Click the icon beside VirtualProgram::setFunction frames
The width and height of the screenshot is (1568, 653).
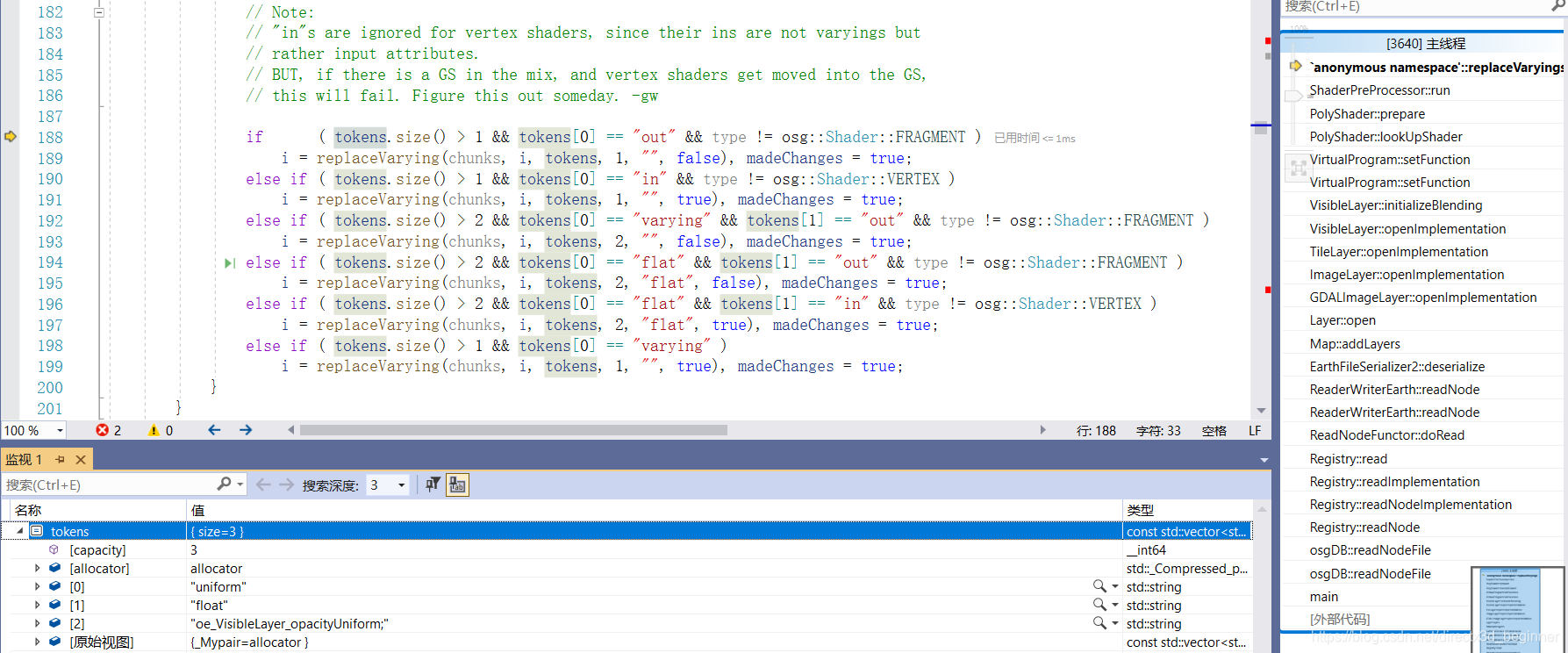coord(1298,169)
